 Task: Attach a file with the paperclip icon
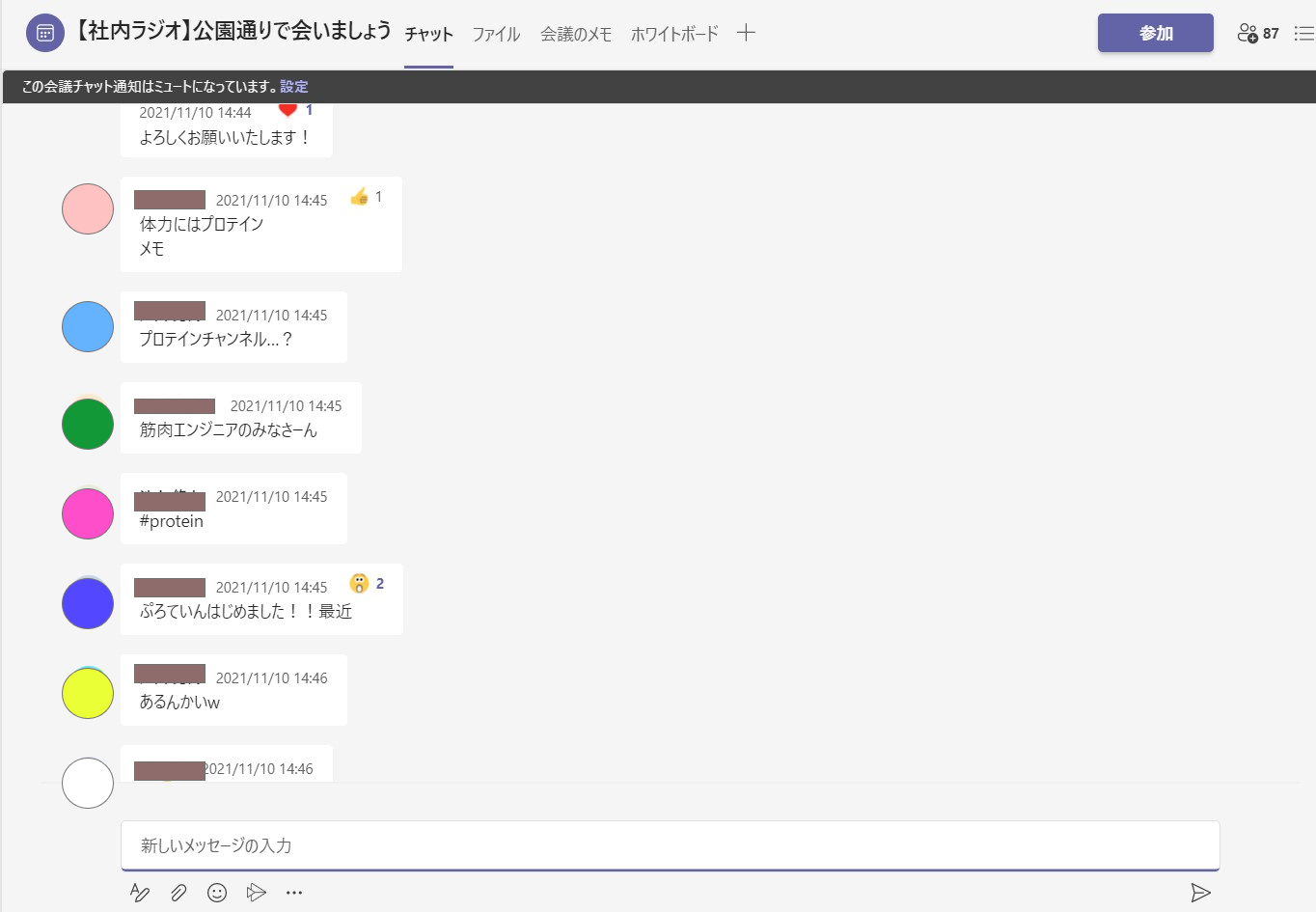coord(178,893)
